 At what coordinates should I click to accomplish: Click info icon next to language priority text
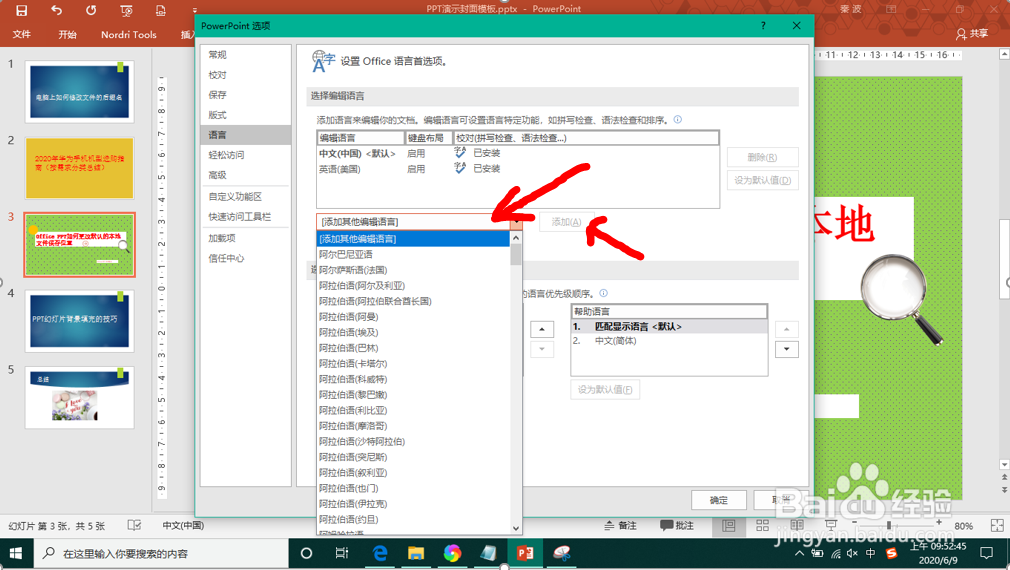point(604,293)
